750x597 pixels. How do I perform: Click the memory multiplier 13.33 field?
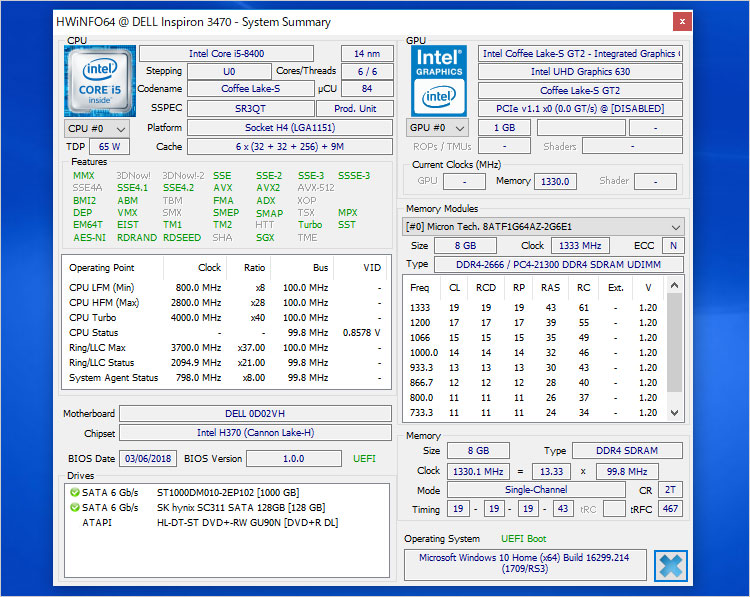coord(551,471)
